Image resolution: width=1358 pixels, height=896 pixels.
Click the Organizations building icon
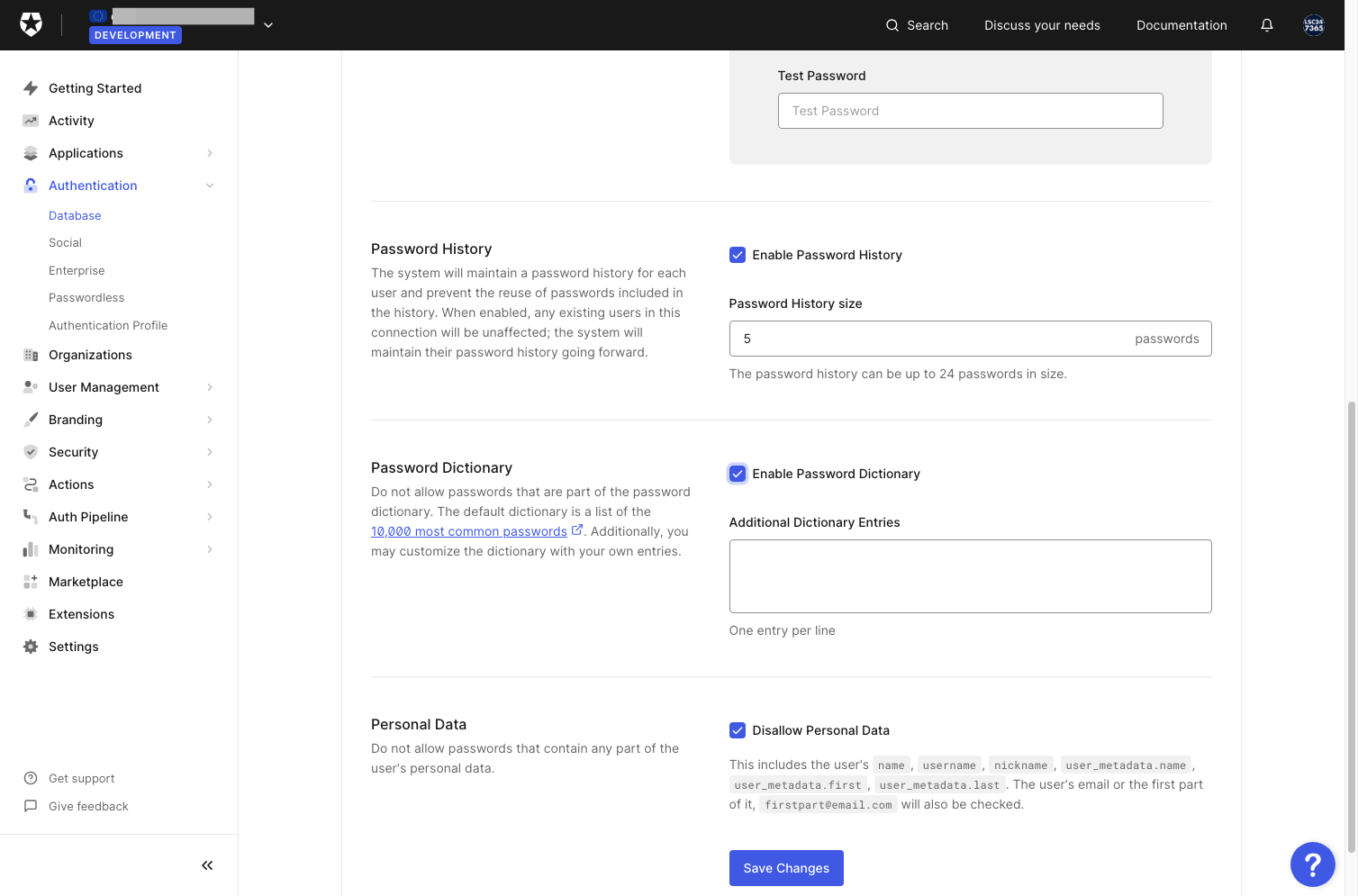pyautogui.click(x=31, y=355)
